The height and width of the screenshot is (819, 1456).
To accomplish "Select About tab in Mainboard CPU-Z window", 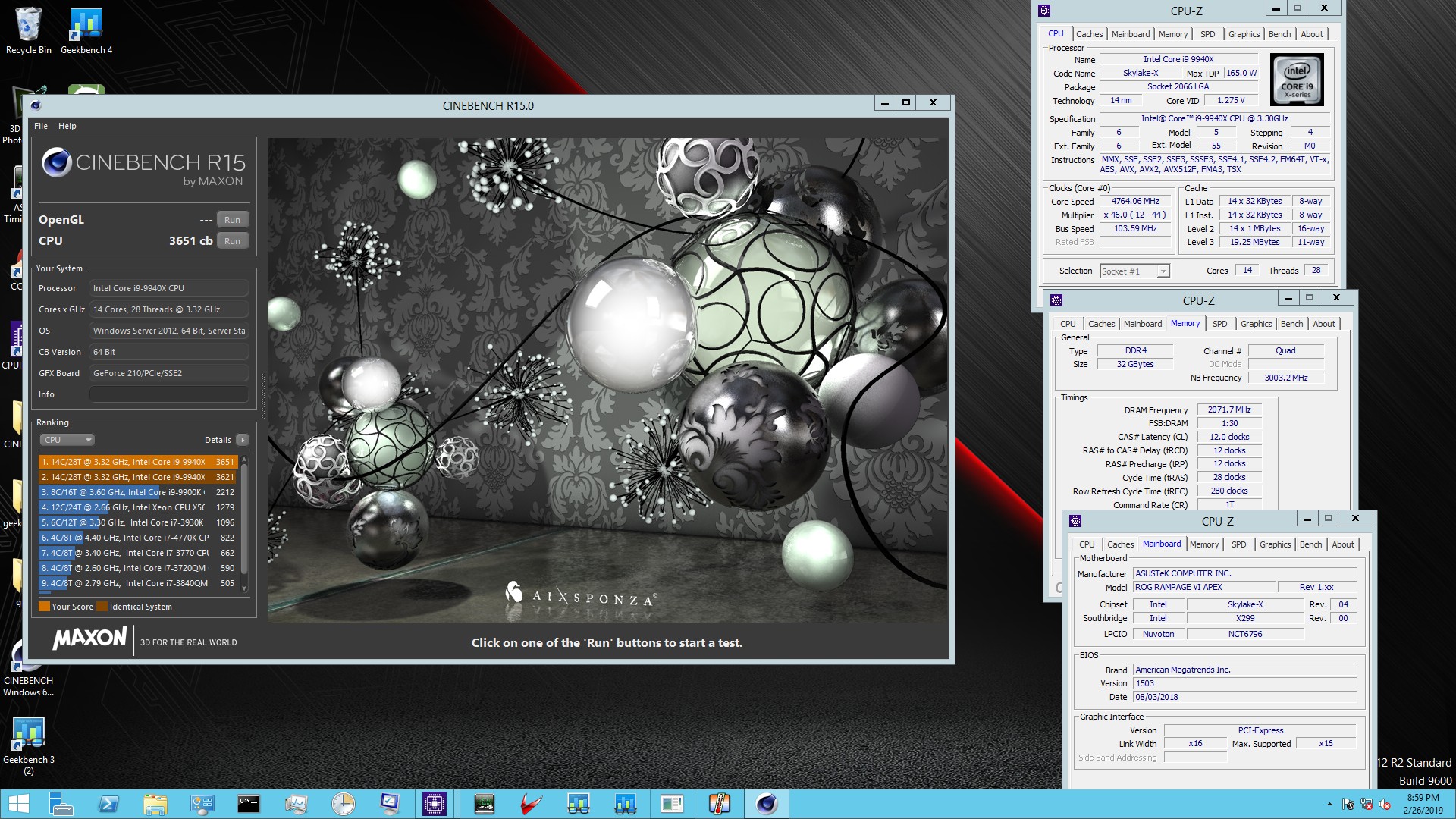I will (1343, 544).
